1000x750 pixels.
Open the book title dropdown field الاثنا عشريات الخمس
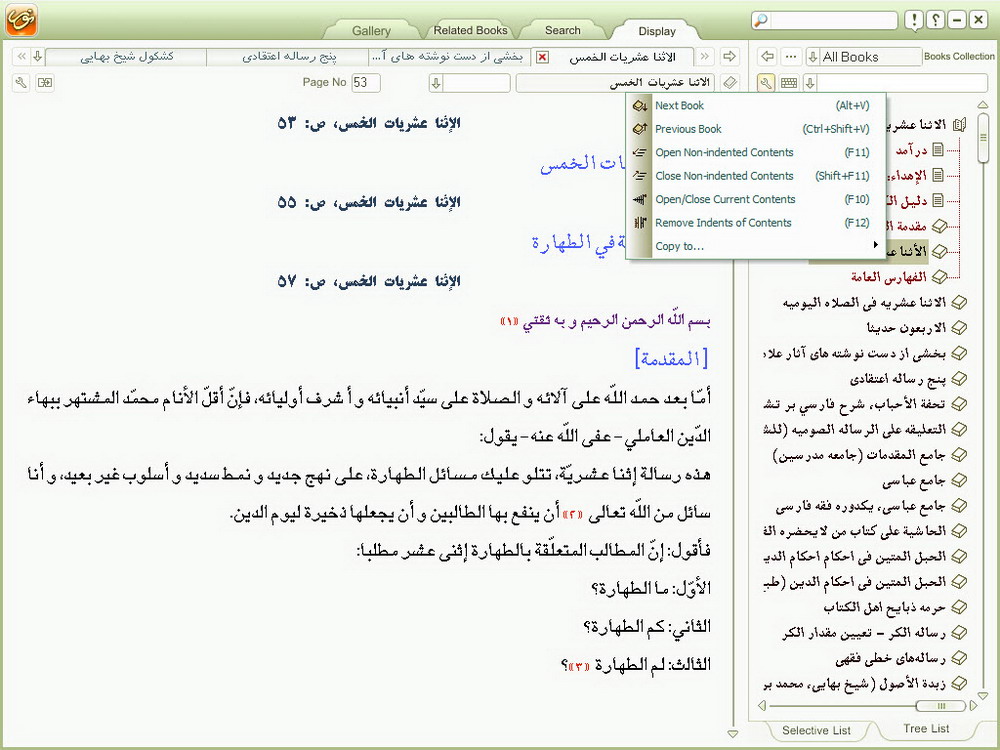615,82
